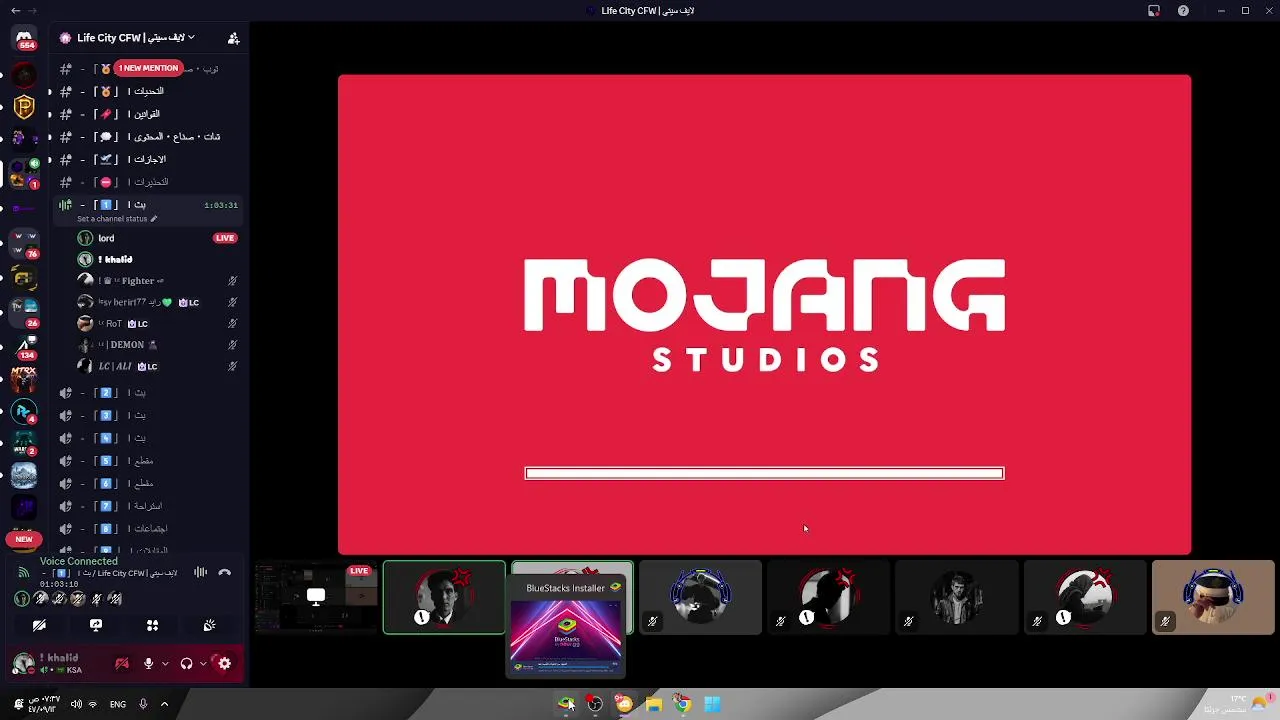Image resolution: width=1280 pixels, height=720 pixels.
Task: Click Set a channel status link
Action: click(116, 219)
